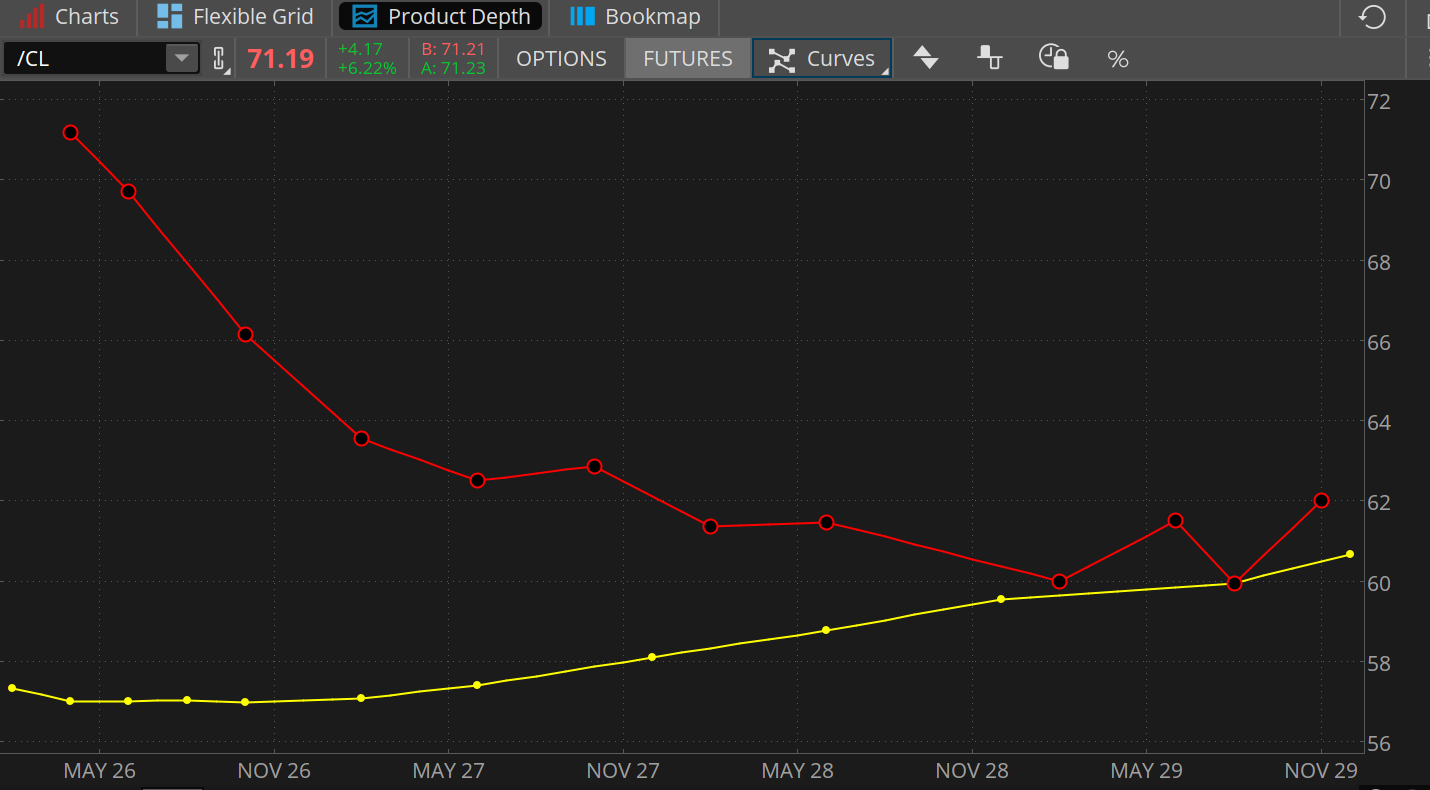1430x790 pixels.
Task: Switch to OPTIONS view
Action: [x=561, y=59]
